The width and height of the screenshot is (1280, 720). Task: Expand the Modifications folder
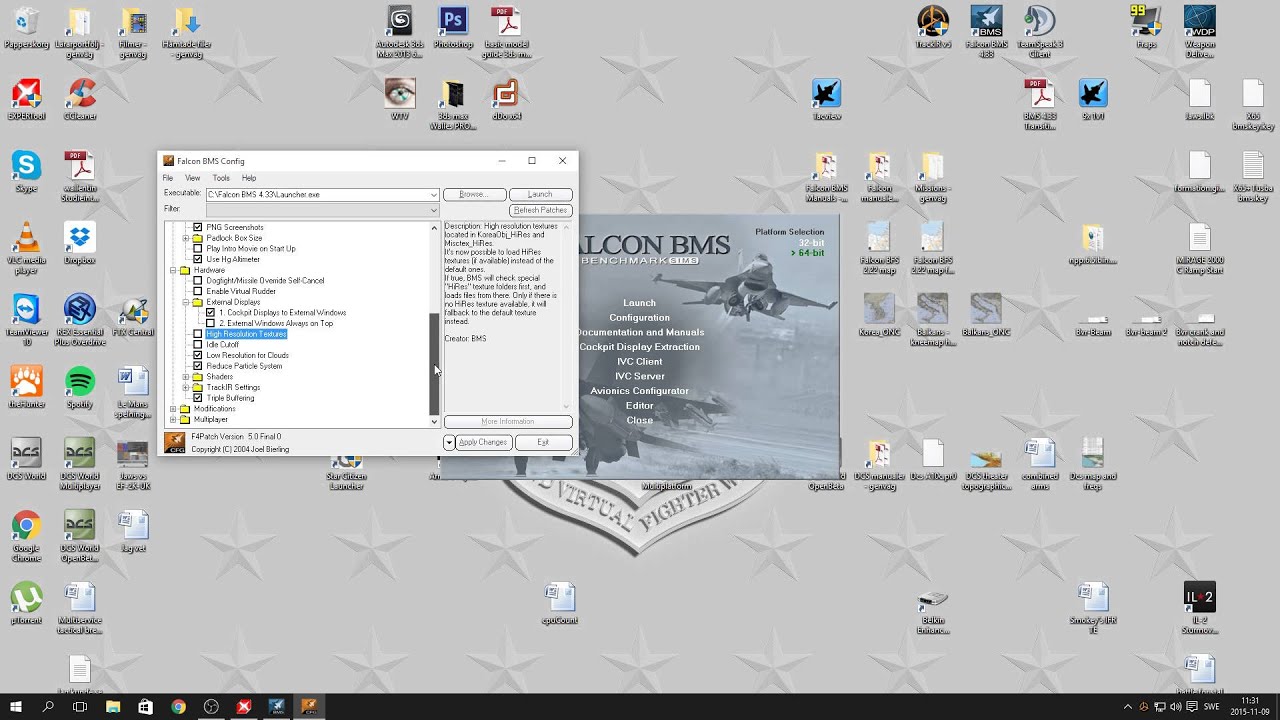(173, 409)
